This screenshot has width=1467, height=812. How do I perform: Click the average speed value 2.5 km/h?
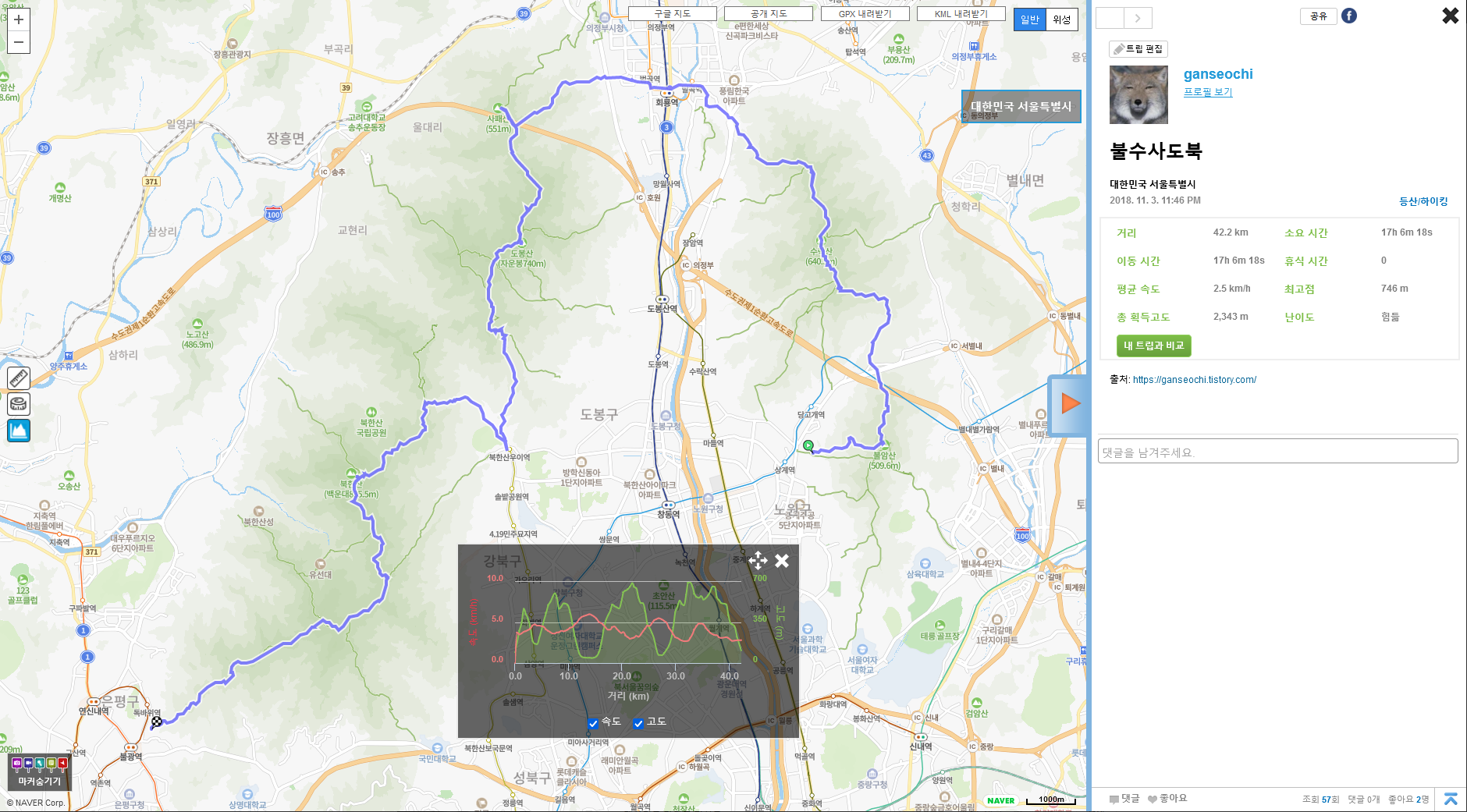(1232, 289)
